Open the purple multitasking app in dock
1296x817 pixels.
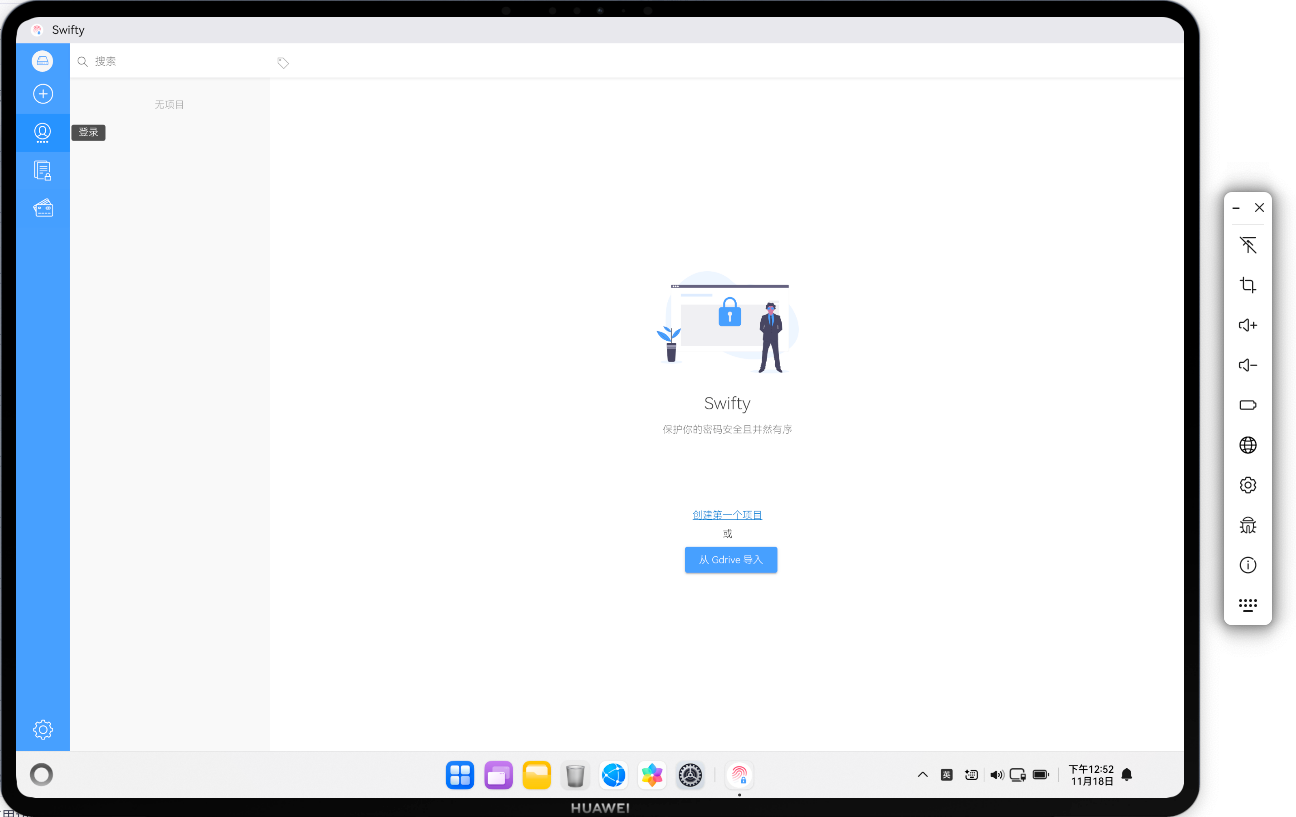(x=498, y=775)
